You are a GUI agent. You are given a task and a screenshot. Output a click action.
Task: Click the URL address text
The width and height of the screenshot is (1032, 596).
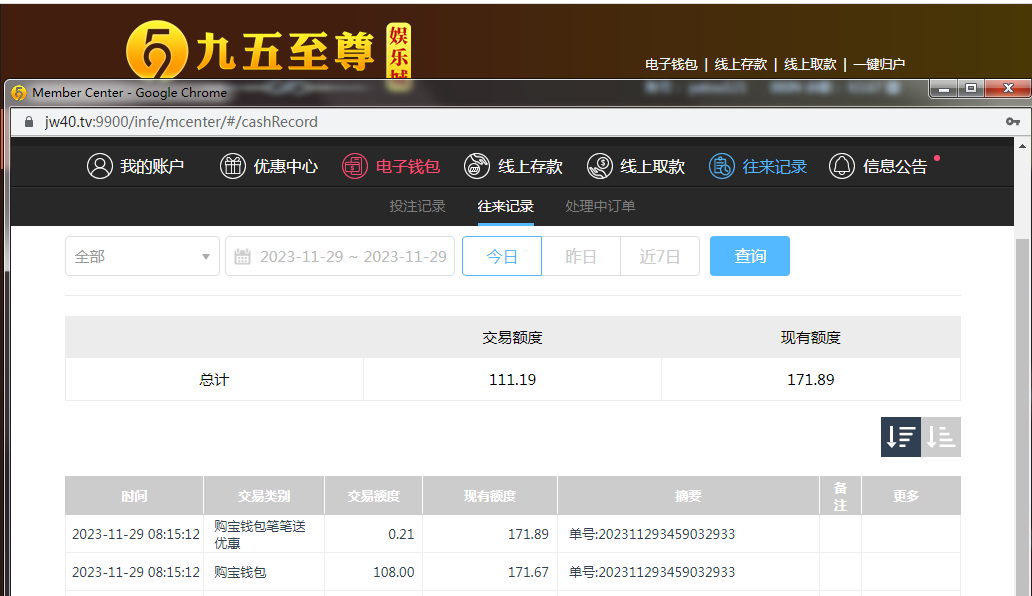[181, 122]
